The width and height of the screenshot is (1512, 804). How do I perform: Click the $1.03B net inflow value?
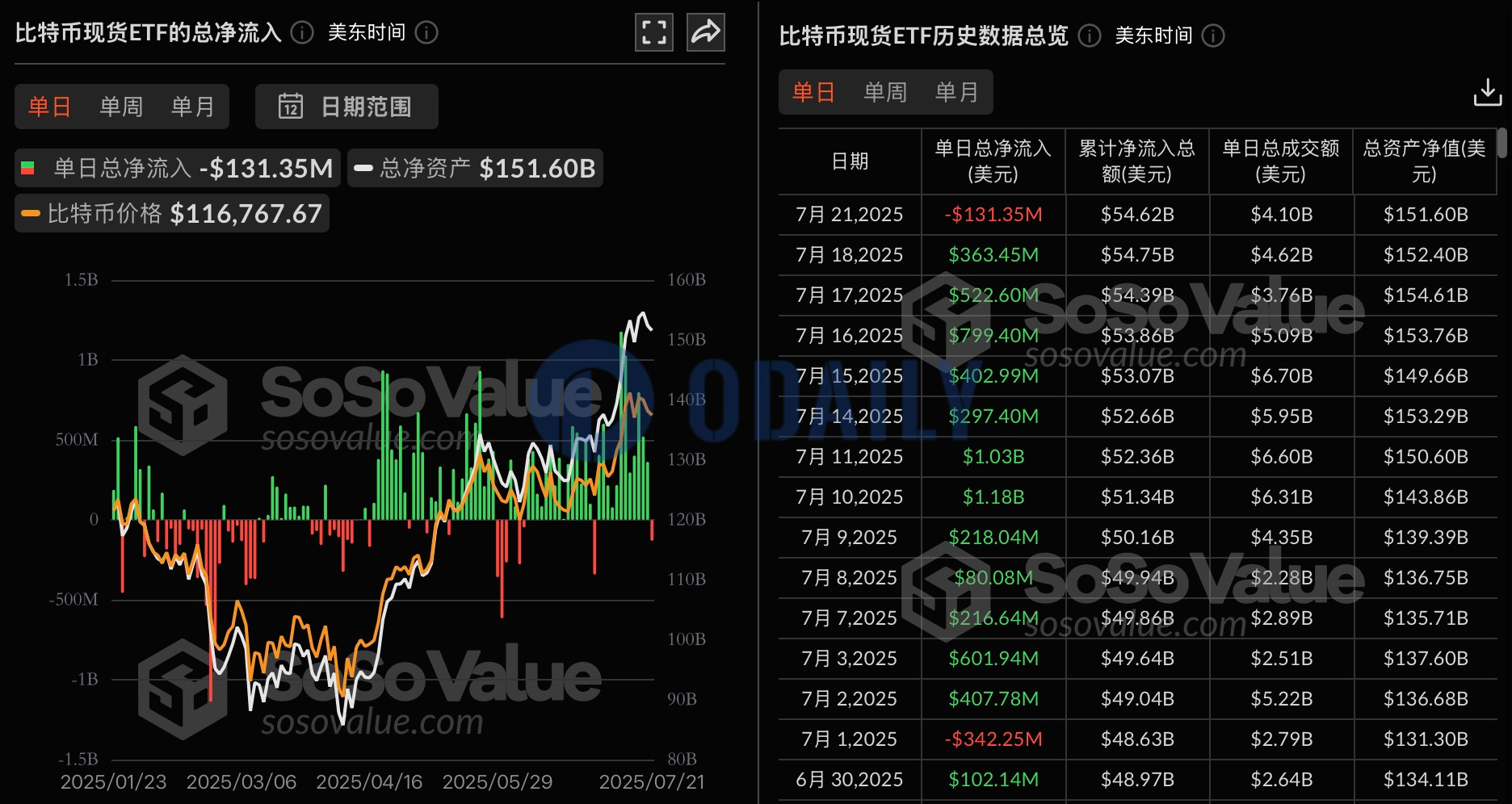[993, 457]
